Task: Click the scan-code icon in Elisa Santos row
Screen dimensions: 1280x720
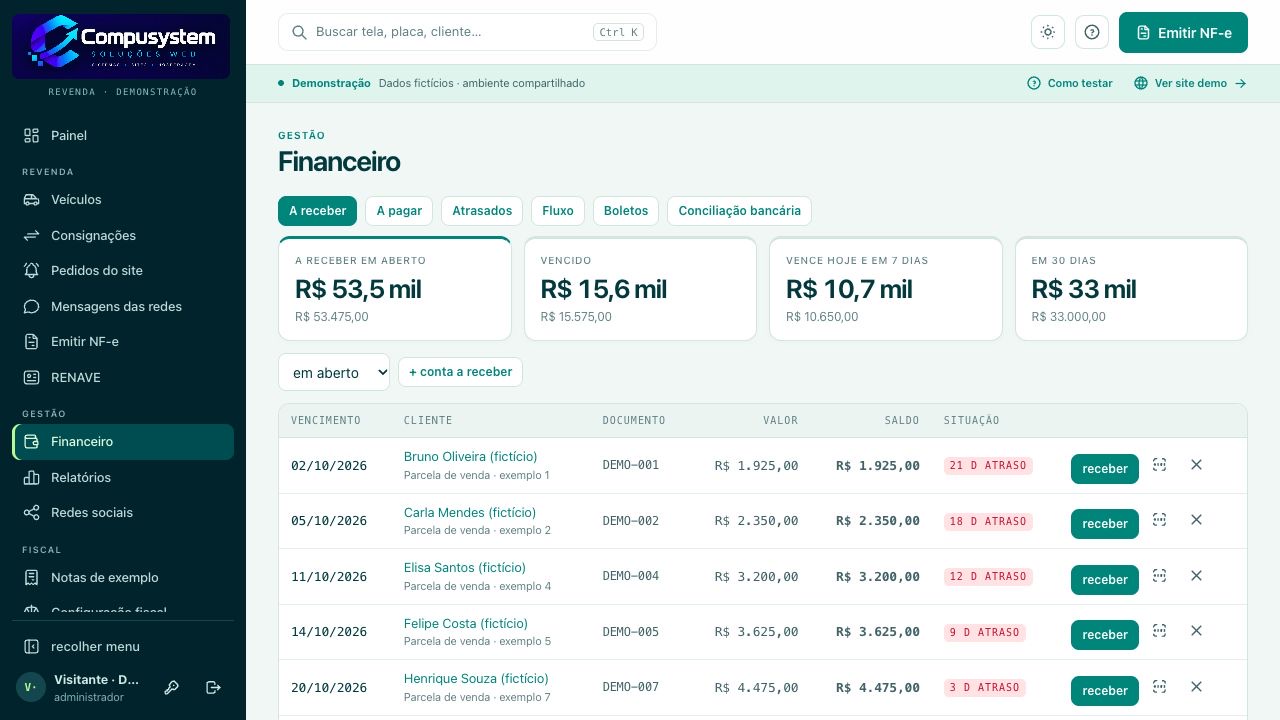Action: click(x=1159, y=576)
